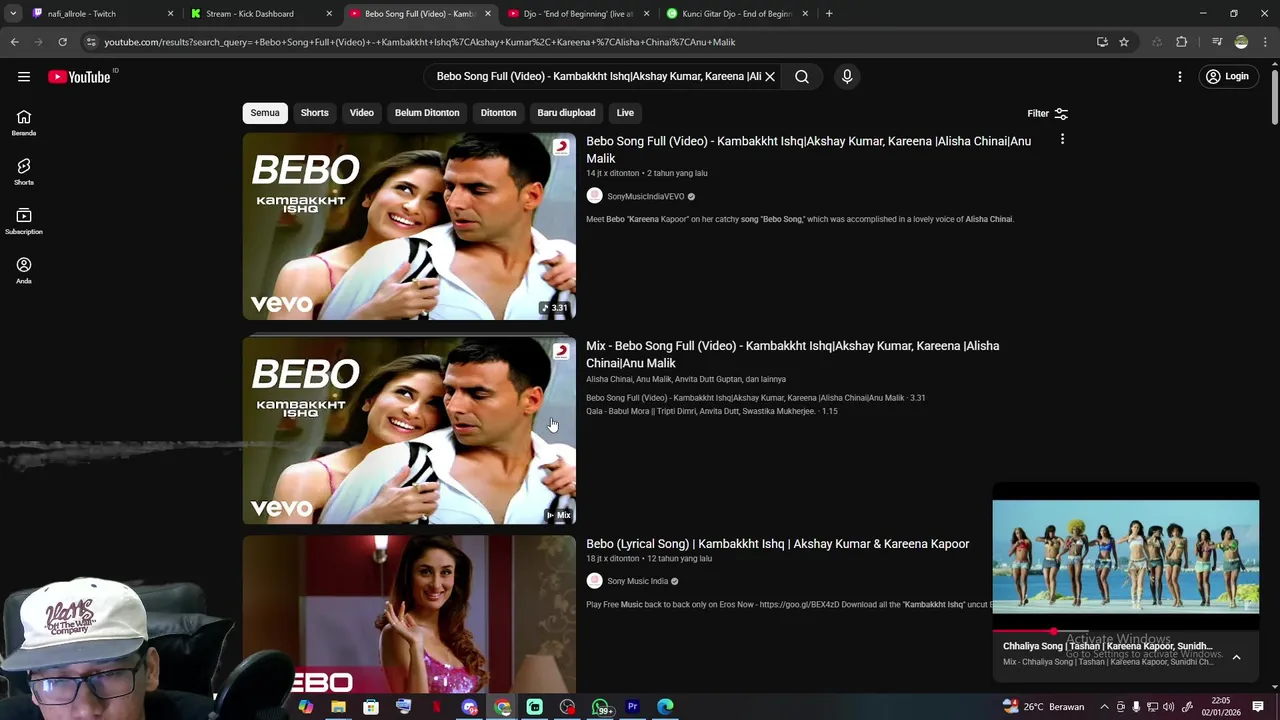Open Bebo (Lyrical Song) title link
This screenshot has width=1280, height=720.
(x=777, y=544)
